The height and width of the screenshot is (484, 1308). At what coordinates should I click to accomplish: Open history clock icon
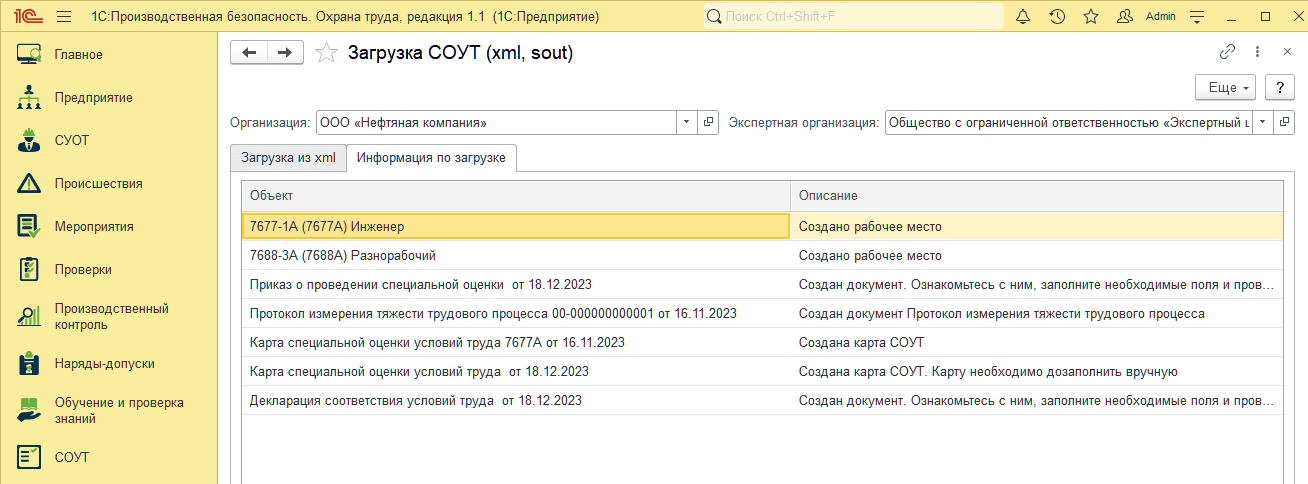pyautogui.click(x=1057, y=17)
